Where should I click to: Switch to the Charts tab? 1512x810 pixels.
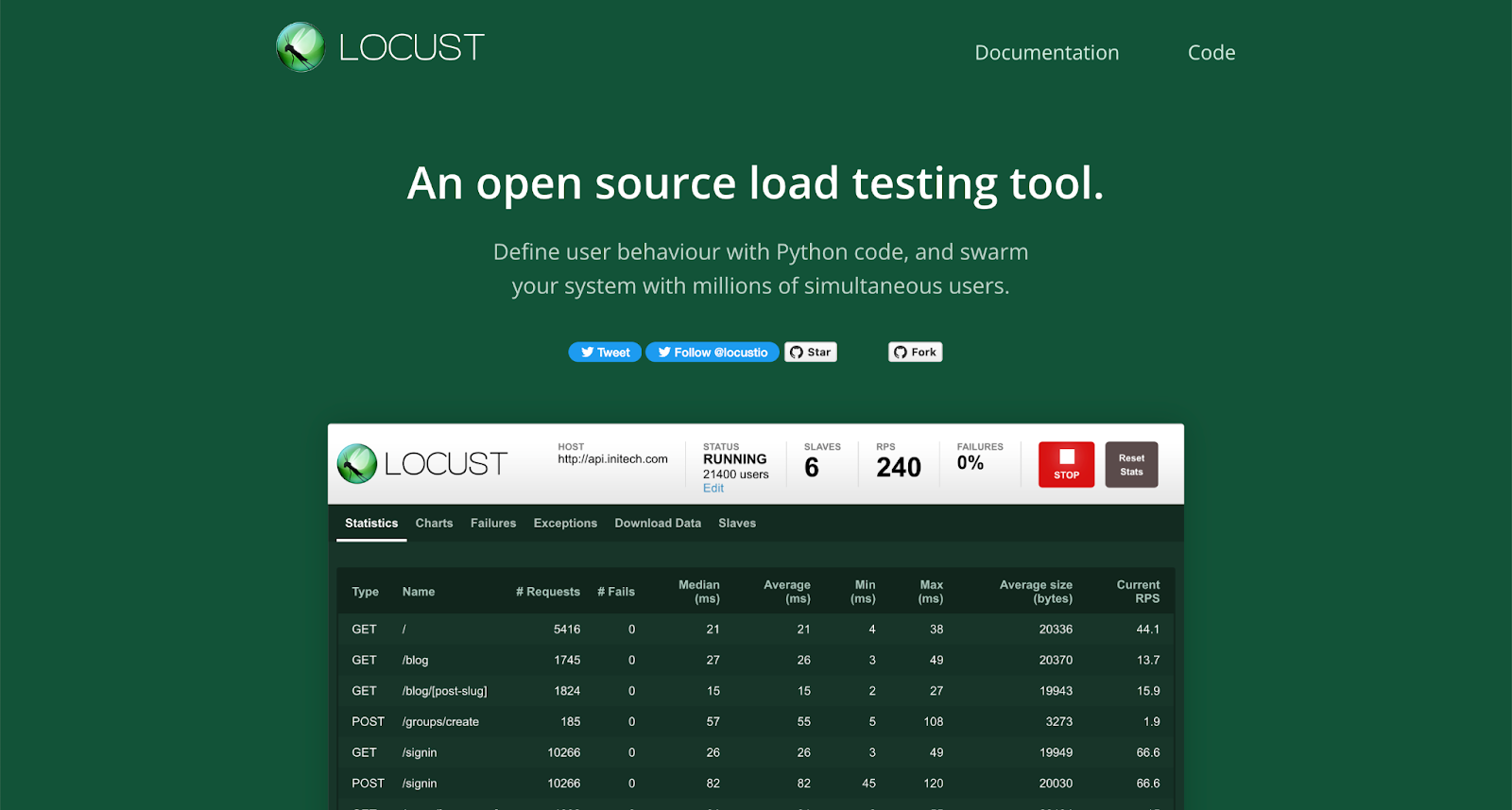tap(434, 523)
